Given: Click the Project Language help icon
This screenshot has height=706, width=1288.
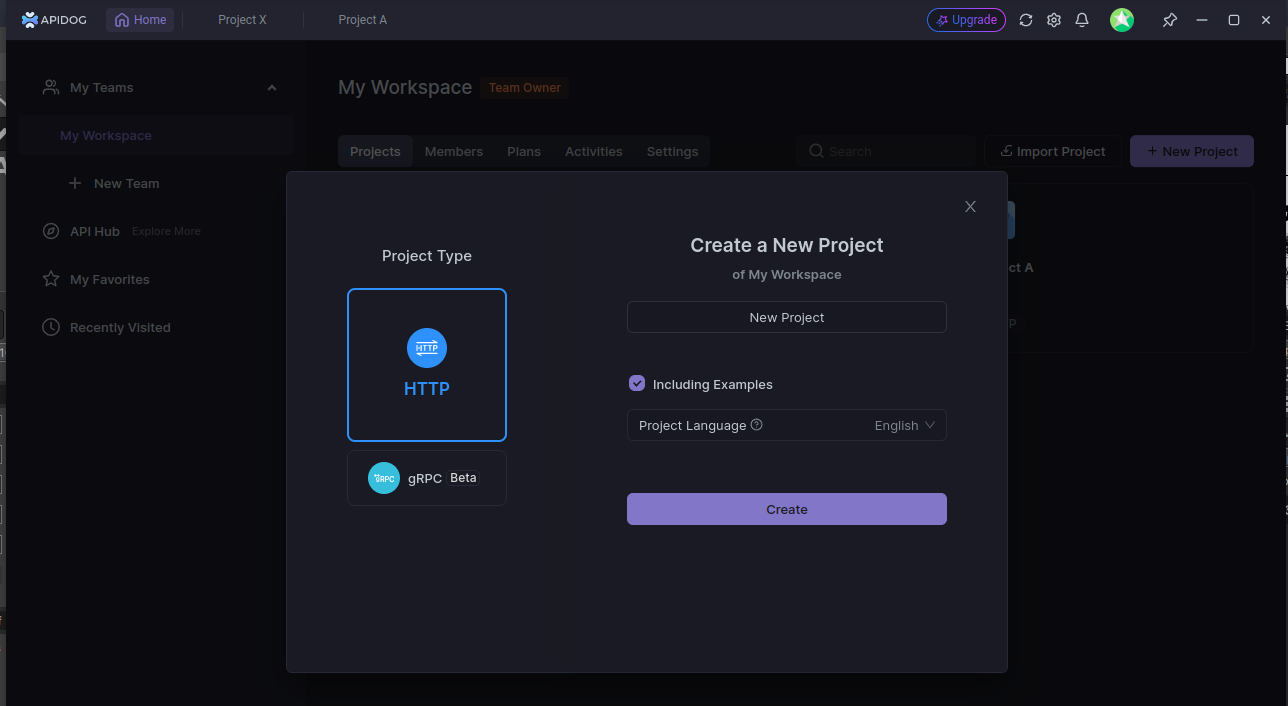Looking at the screenshot, I should coord(757,425).
